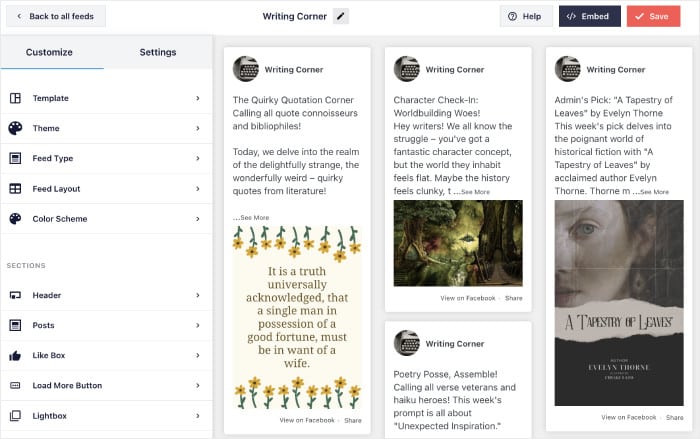Expand the Posts section chevron

pos(198,325)
